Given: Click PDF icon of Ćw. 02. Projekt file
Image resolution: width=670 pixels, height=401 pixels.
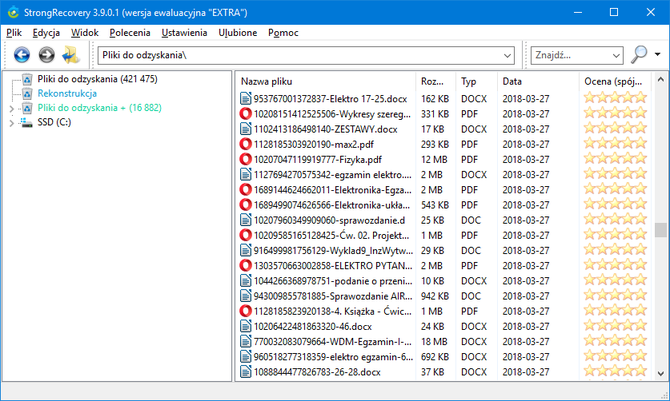Looking at the screenshot, I should coord(245,235).
